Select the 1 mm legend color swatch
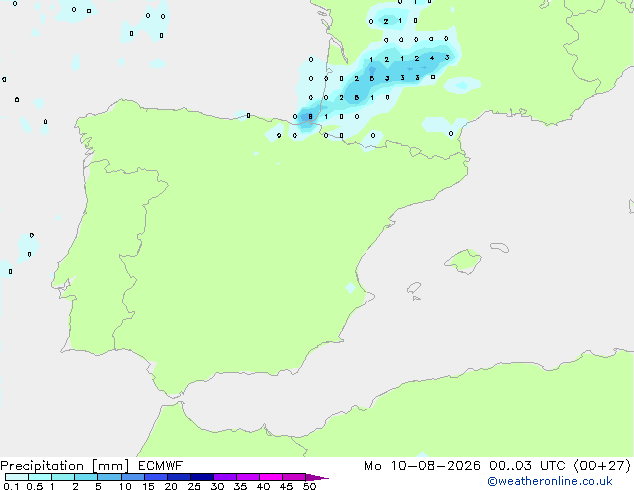634x490 pixels. [63, 477]
